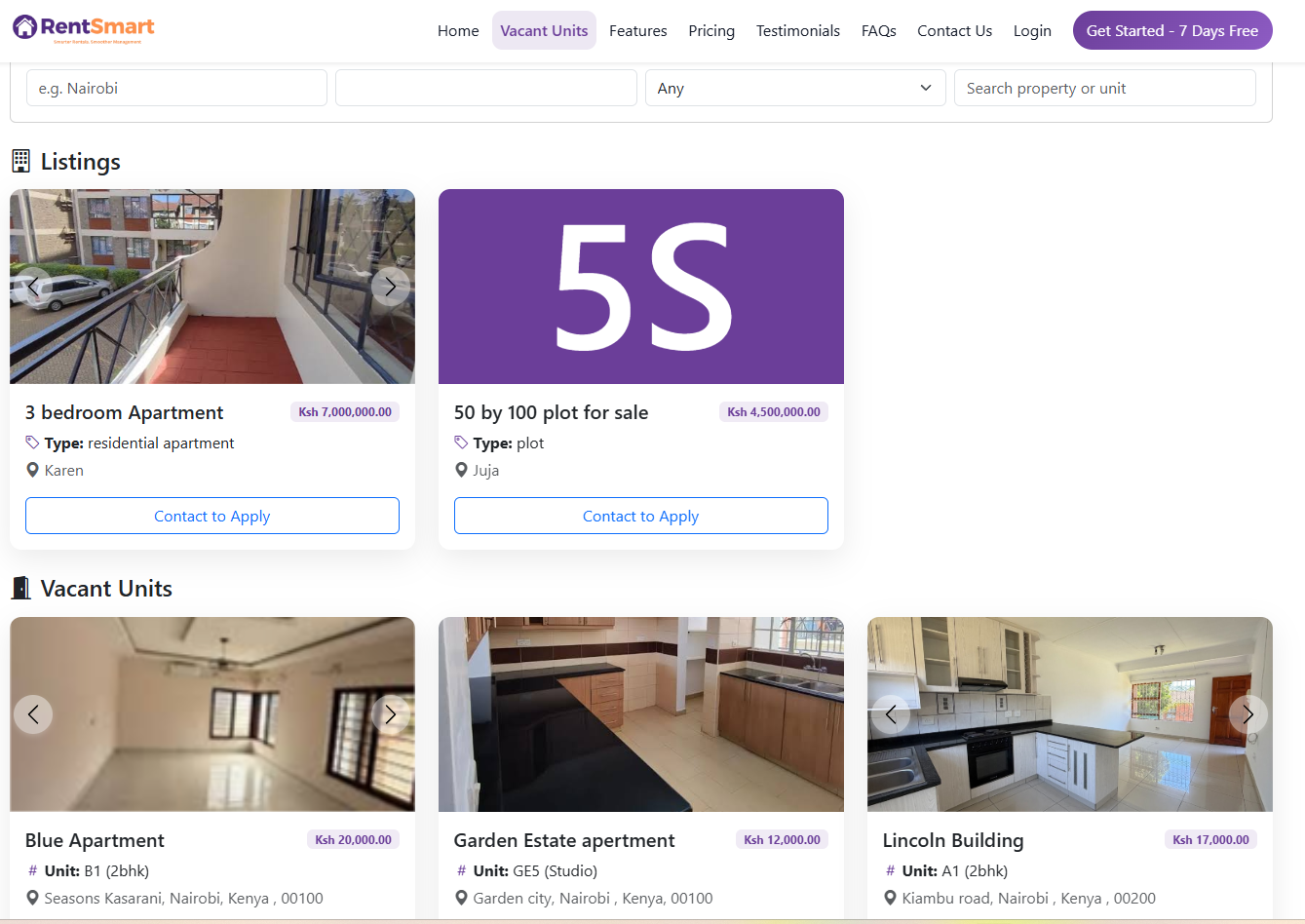Show previous photo of 3 bedroom Apartment
Viewport: 1305px width, 924px height.
(x=33, y=287)
